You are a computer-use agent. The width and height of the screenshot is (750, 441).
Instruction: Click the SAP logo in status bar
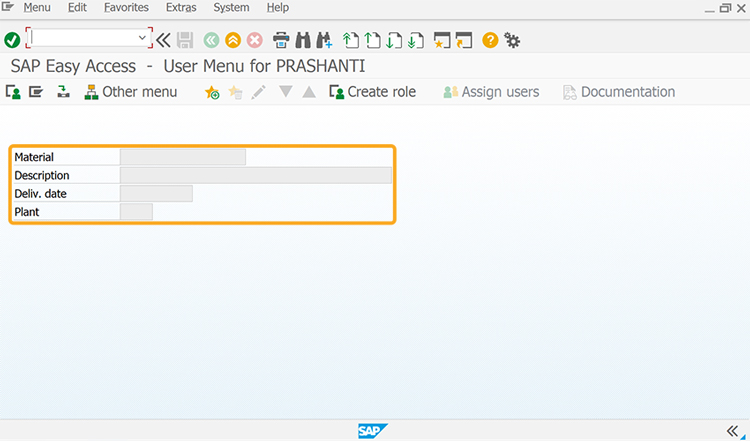[x=373, y=431]
